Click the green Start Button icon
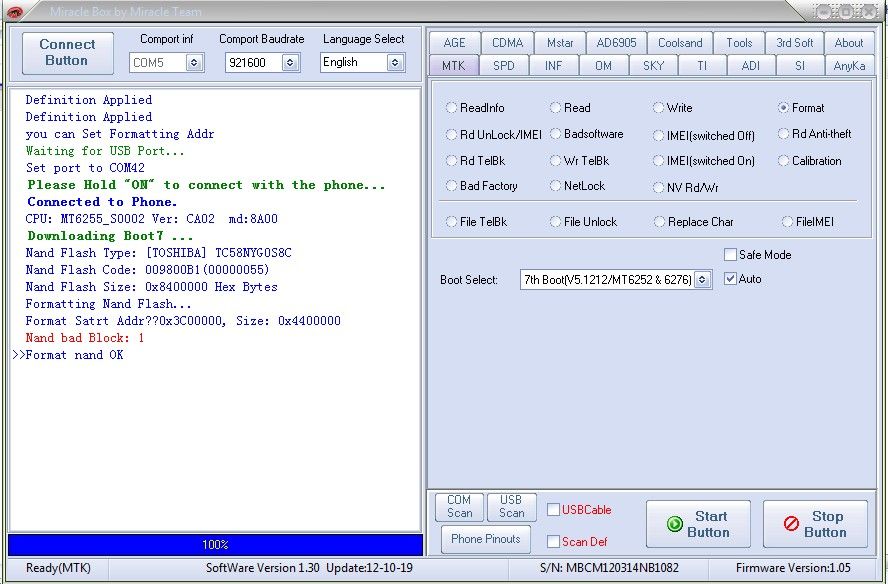The height and width of the screenshot is (584, 888). [x=674, y=524]
